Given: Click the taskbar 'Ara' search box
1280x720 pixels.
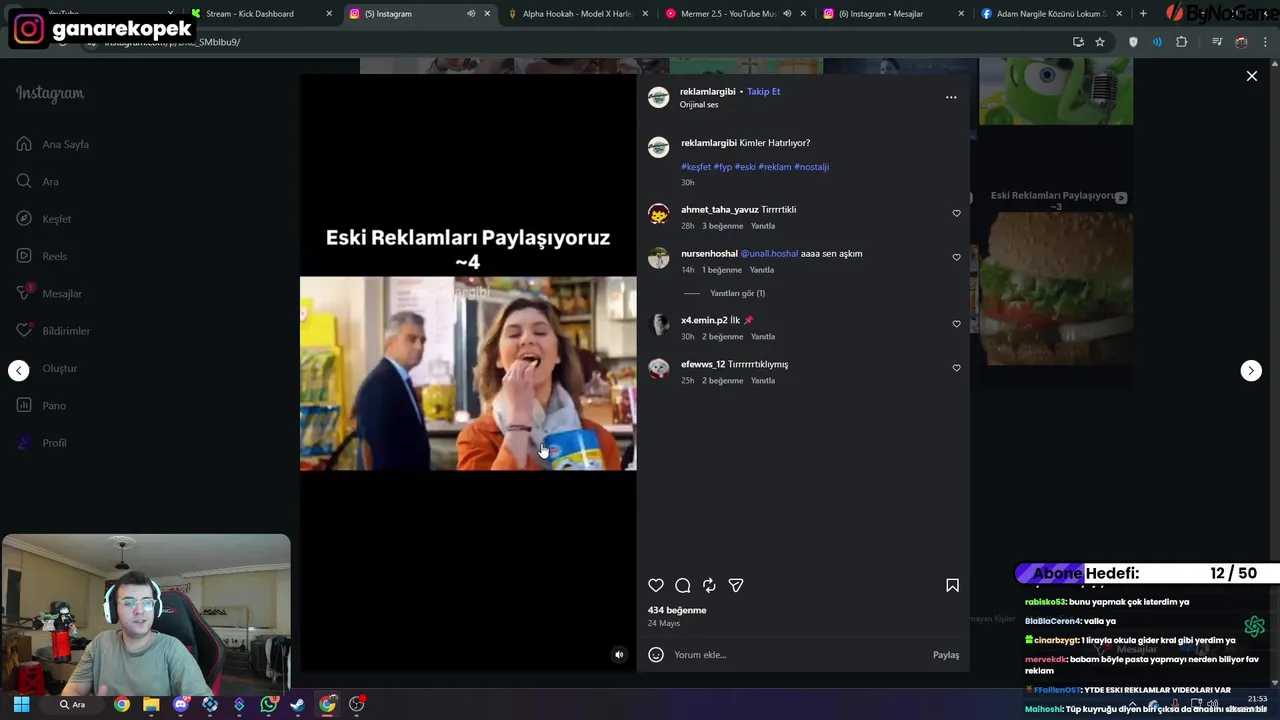Looking at the screenshot, I should 73,705.
